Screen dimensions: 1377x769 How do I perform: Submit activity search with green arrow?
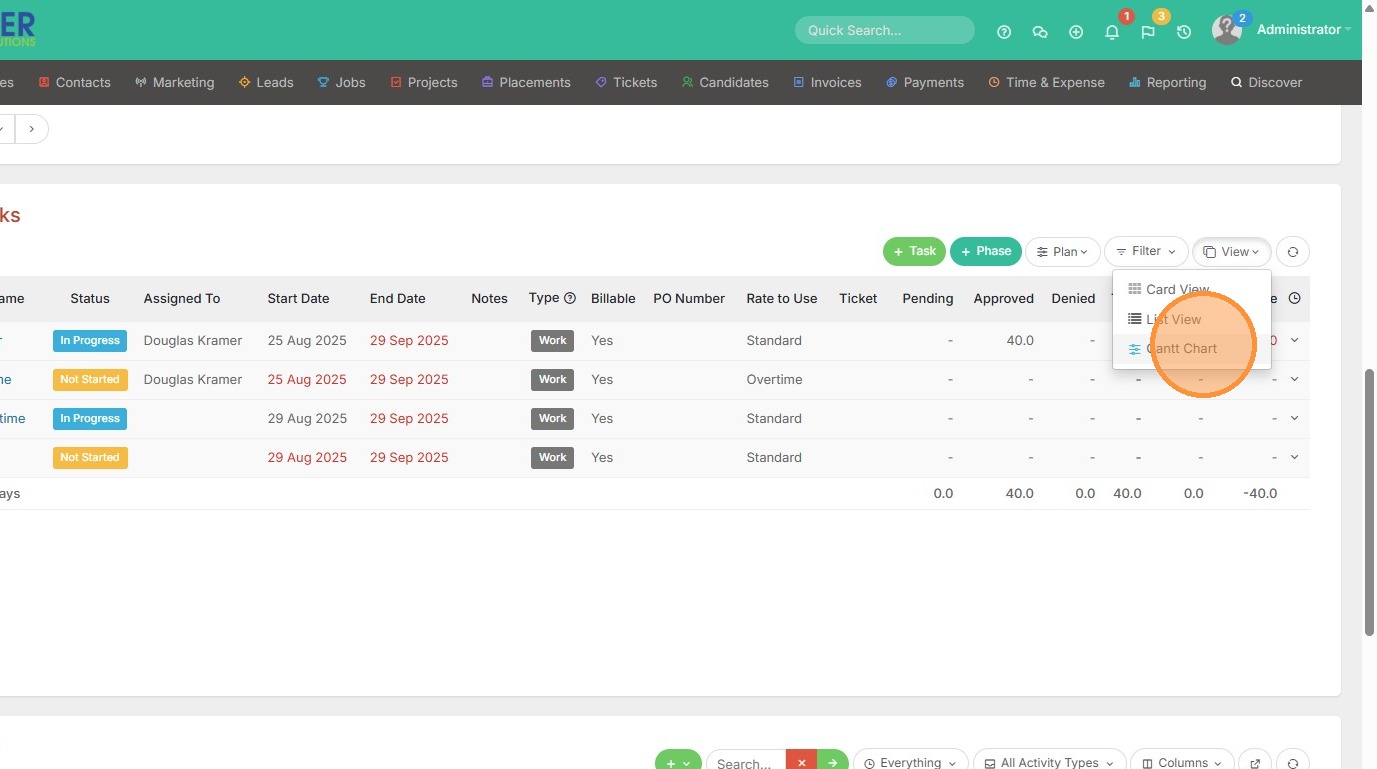pos(833,763)
